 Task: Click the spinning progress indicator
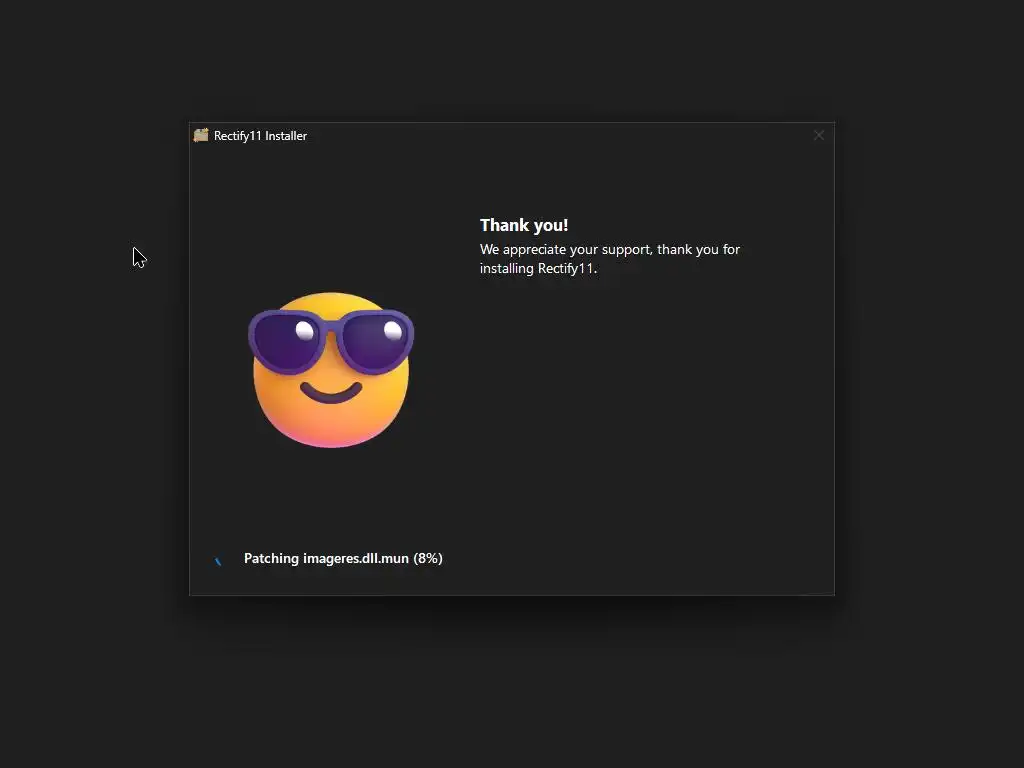coord(219,559)
